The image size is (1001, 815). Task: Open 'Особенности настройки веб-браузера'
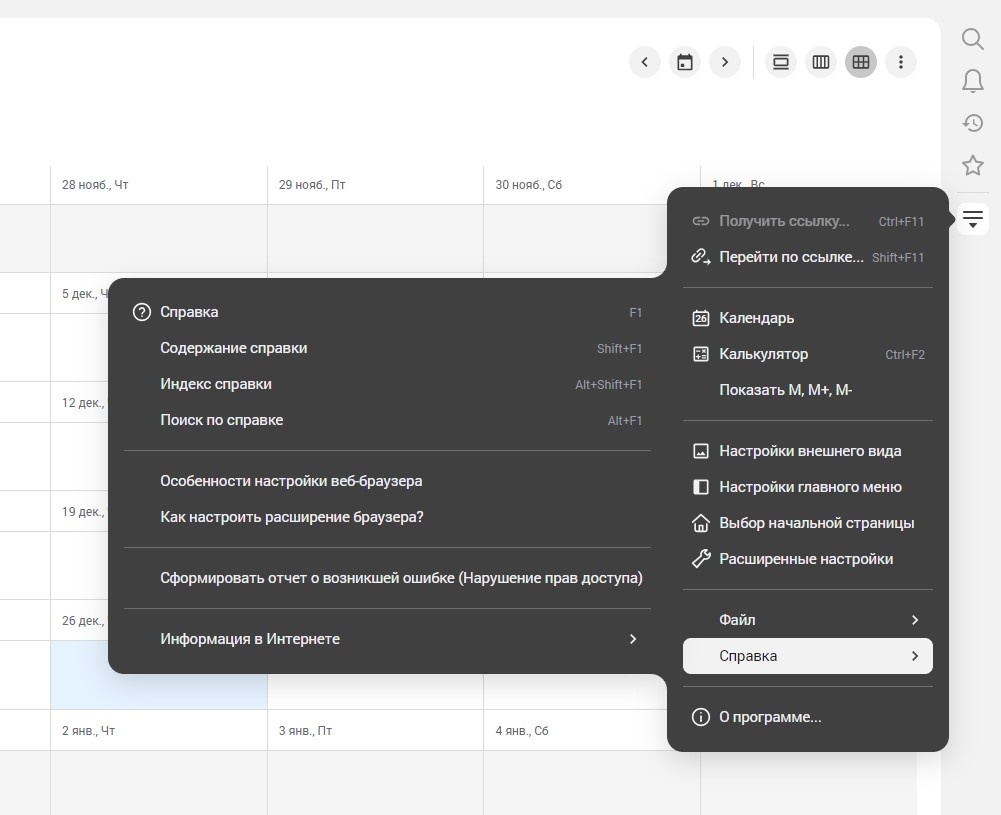[x=388, y=481]
